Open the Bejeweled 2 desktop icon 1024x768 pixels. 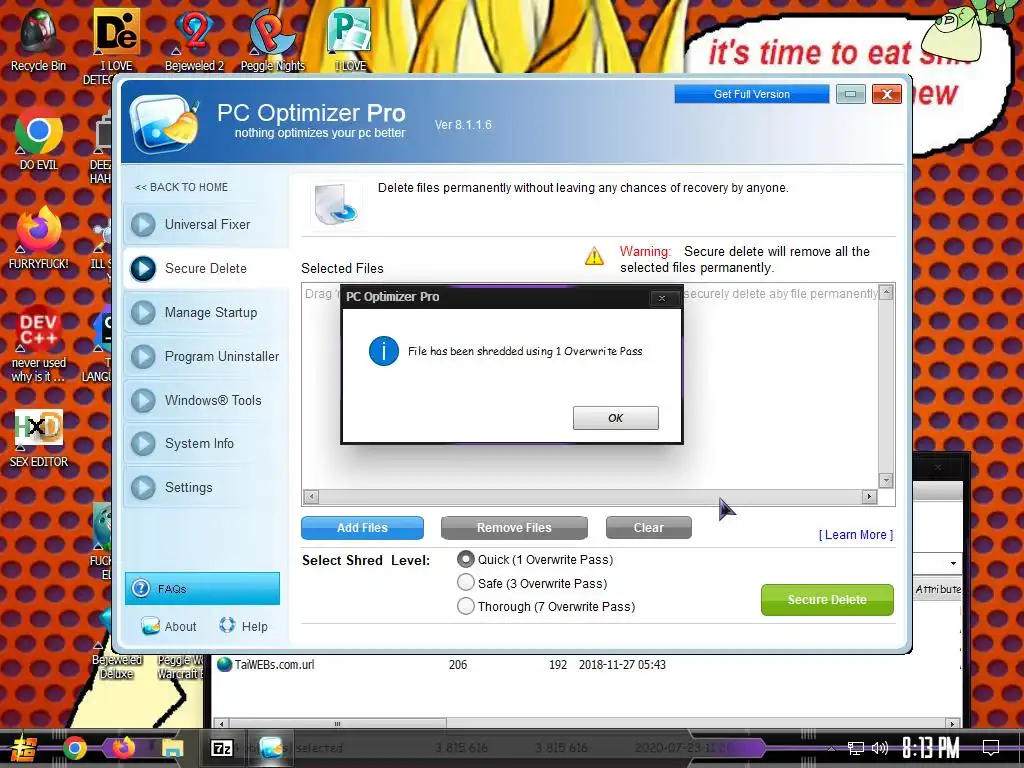click(194, 39)
